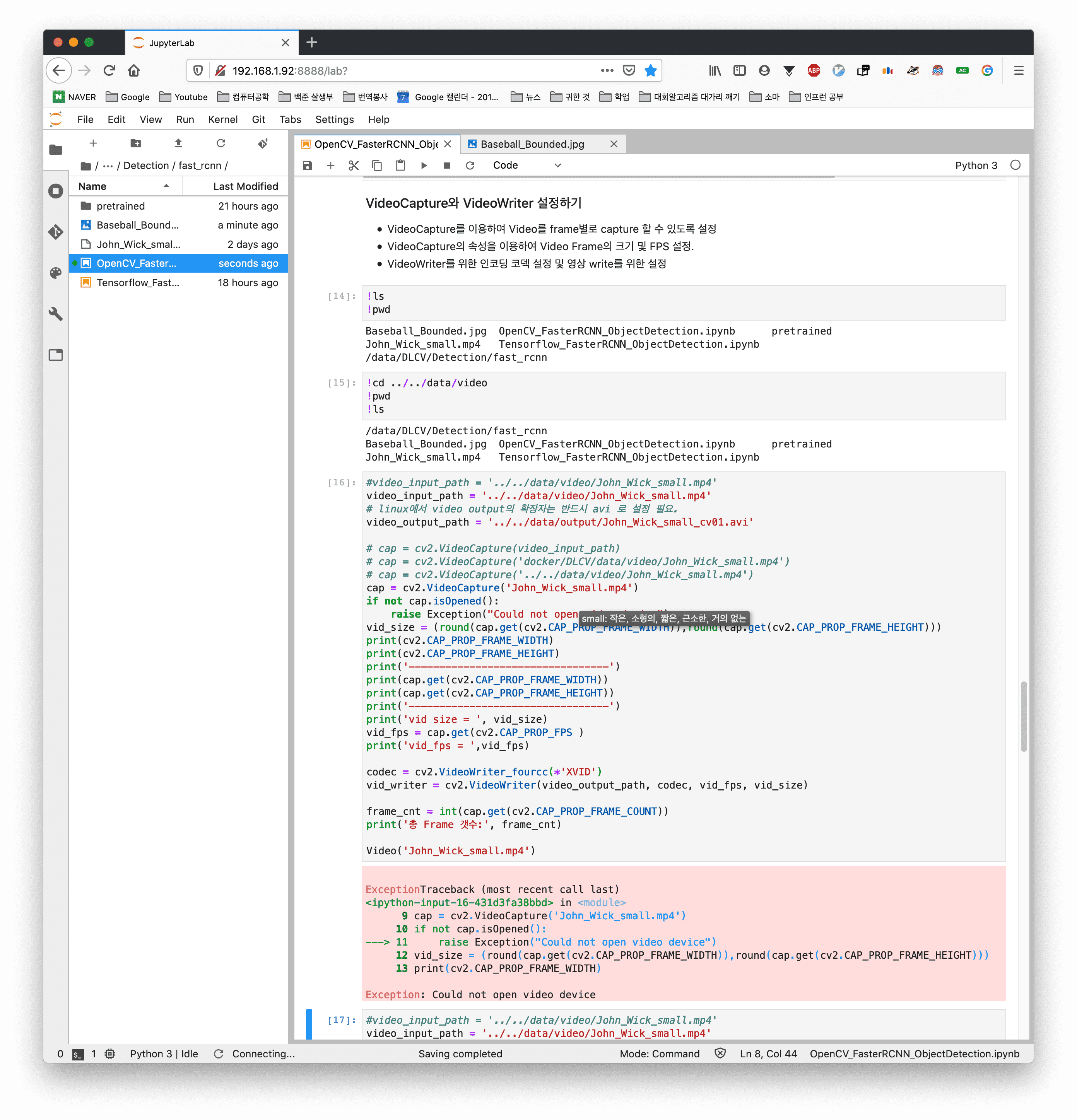The image size is (1077, 1120).
Task: Click the Firefox bookmark star icon
Action: (x=650, y=71)
